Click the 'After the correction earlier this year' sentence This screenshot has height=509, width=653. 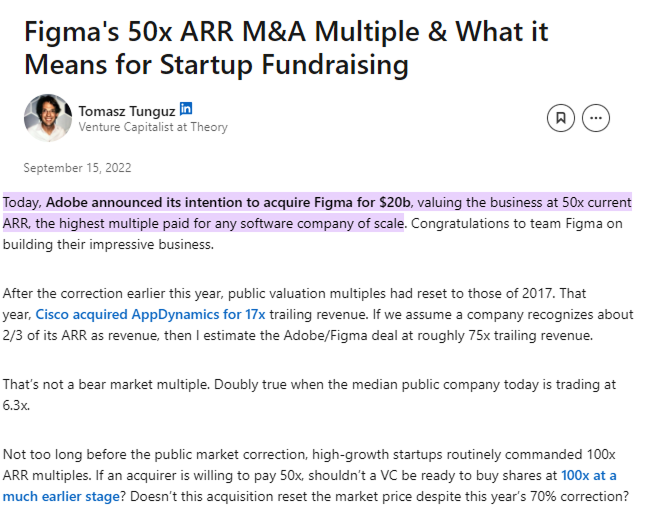(x=130, y=294)
